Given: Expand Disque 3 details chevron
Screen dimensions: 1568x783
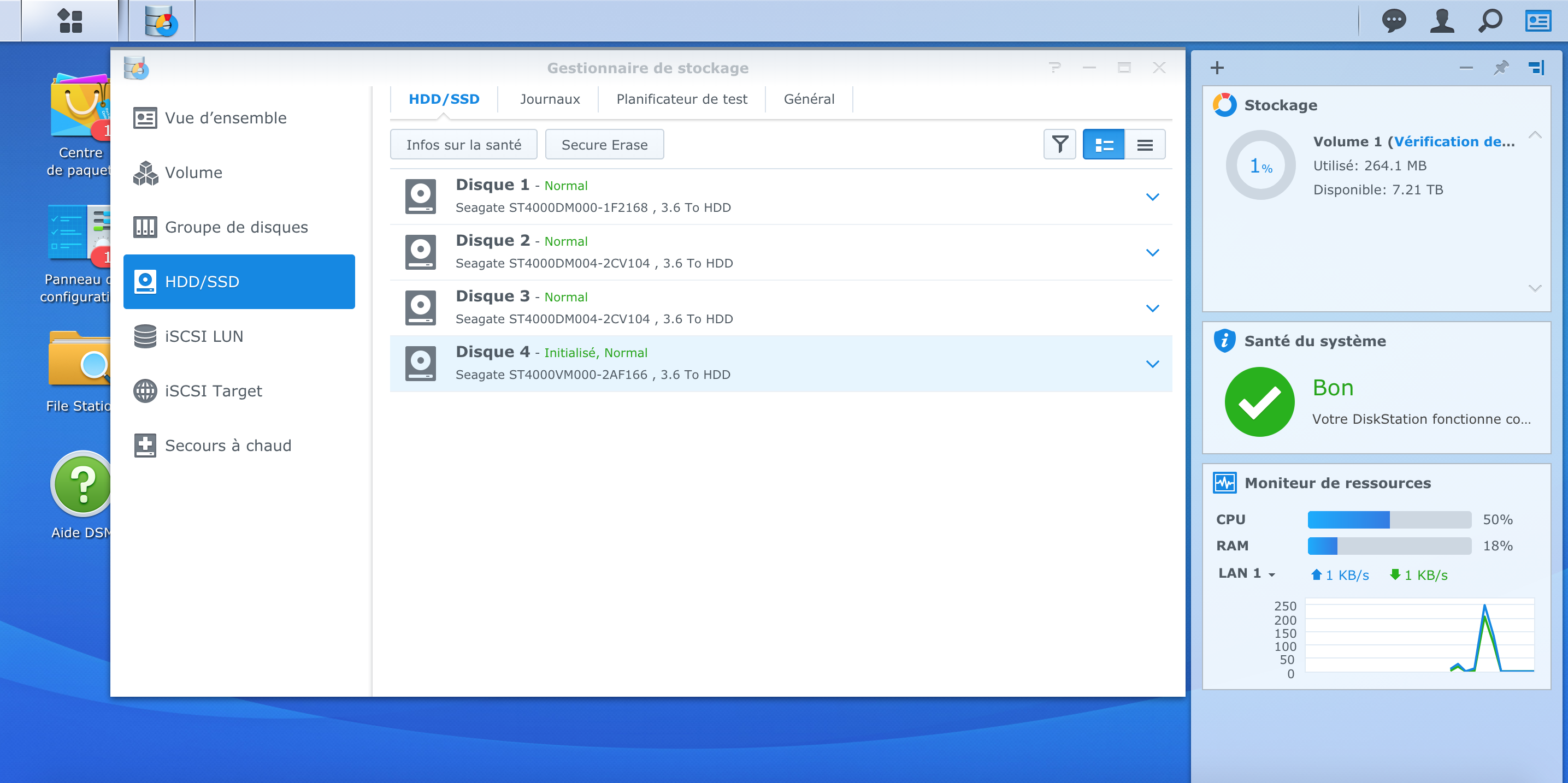Looking at the screenshot, I should click(x=1152, y=308).
